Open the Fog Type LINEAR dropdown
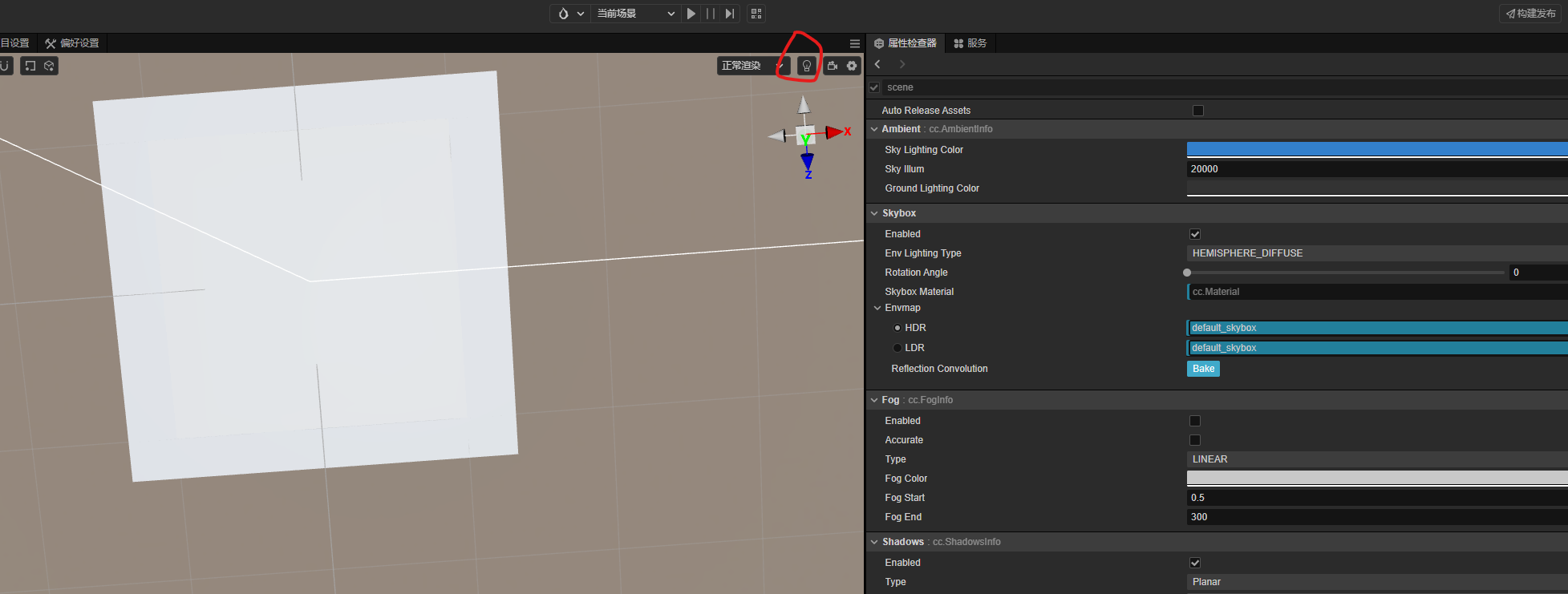Image resolution: width=1568 pixels, height=594 pixels. click(1377, 459)
